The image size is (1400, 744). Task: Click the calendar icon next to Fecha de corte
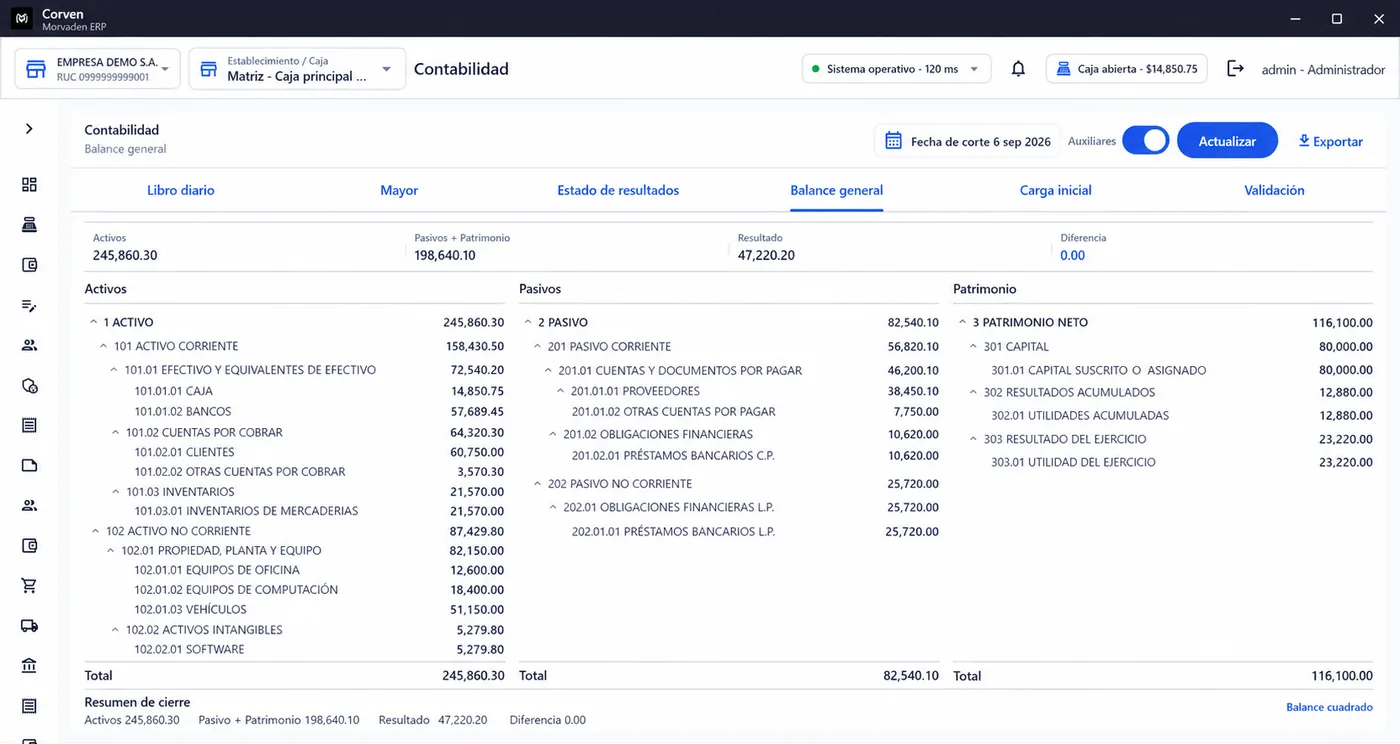[x=893, y=141]
